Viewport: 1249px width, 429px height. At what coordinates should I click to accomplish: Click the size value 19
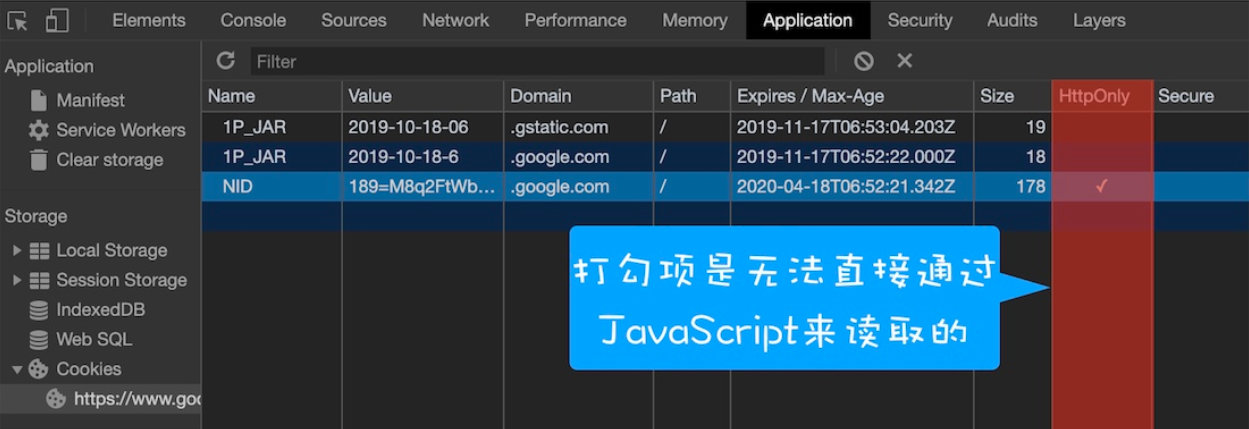1036,127
